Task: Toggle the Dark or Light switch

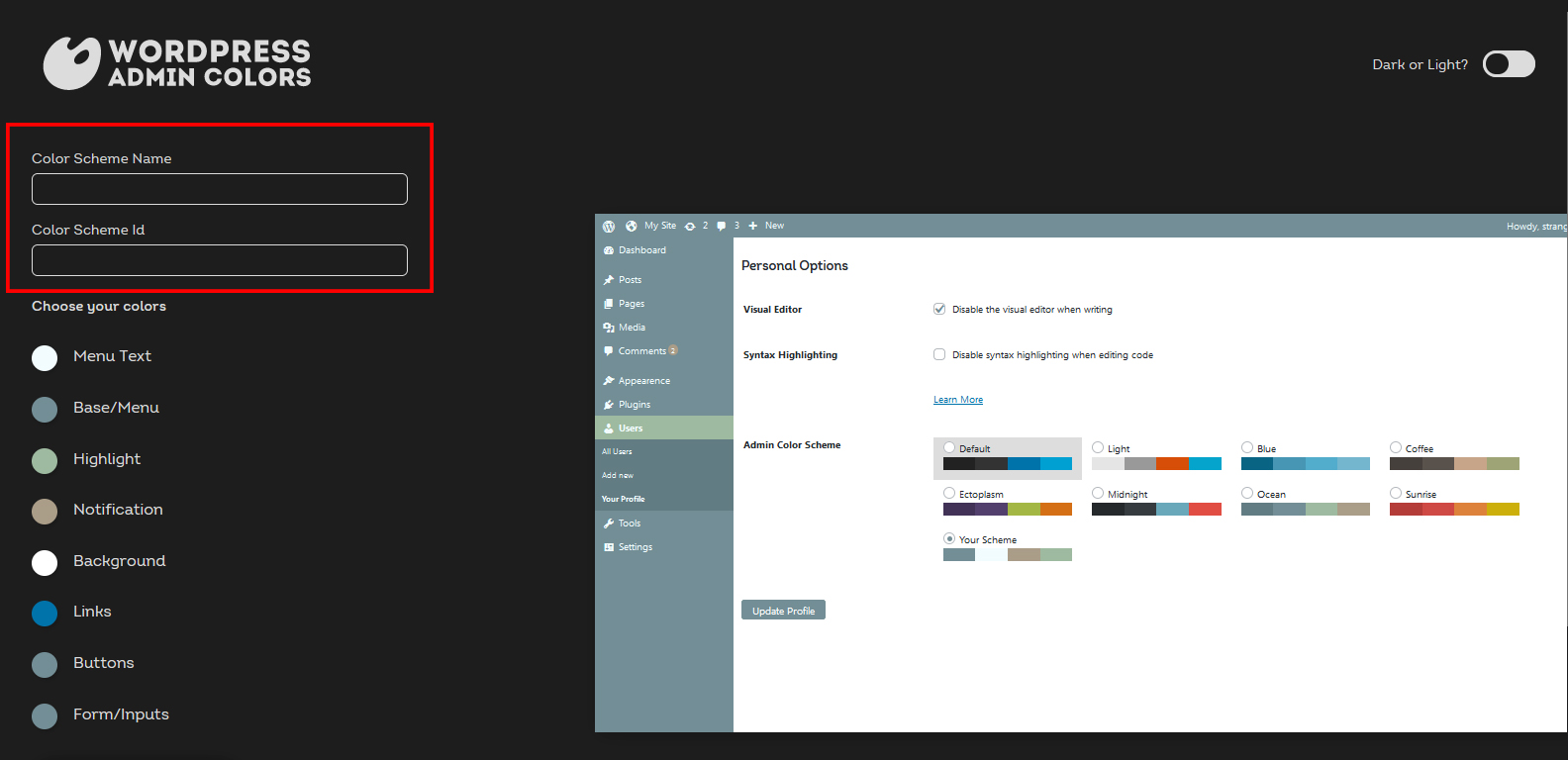Action: pos(1509,64)
